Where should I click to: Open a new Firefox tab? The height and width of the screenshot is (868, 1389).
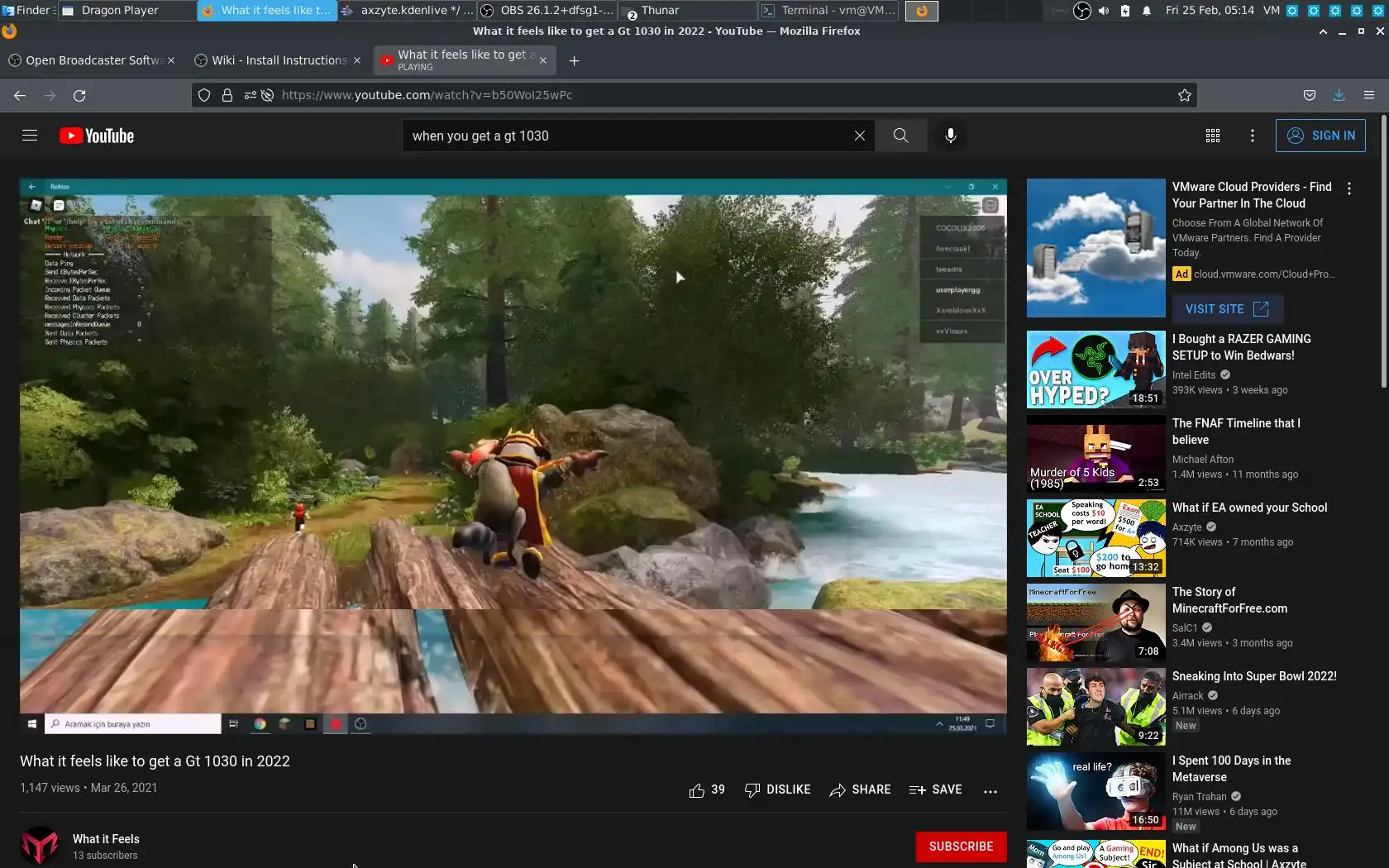[x=575, y=60]
